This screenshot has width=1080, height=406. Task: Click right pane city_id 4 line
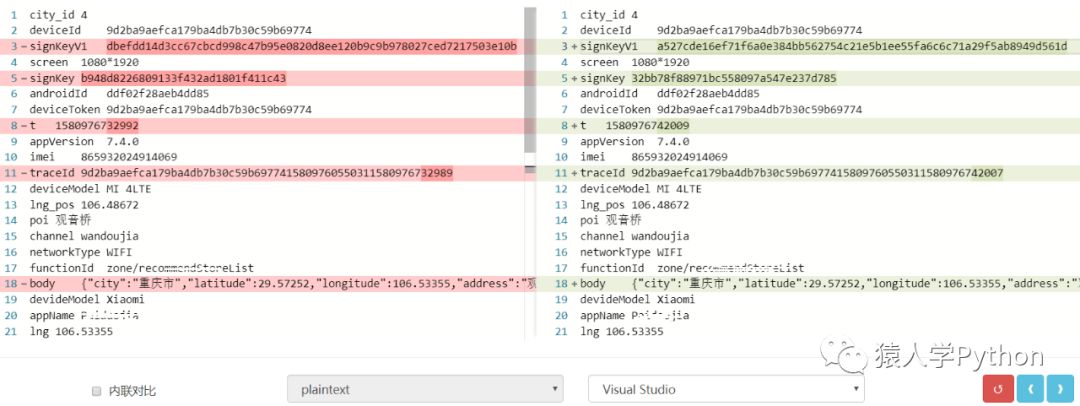click(x=609, y=14)
